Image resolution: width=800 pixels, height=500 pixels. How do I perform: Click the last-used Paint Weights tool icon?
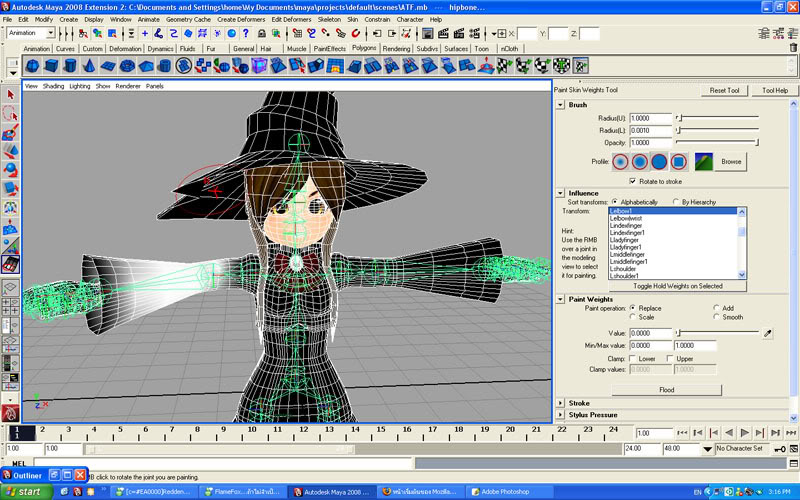click(10, 264)
